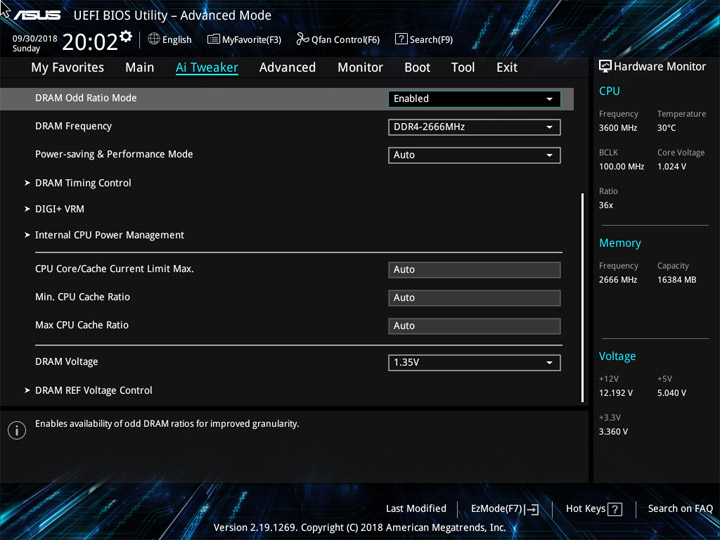Click Min. CPU Cache Ratio field
720x540 pixels.
(x=474, y=298)
